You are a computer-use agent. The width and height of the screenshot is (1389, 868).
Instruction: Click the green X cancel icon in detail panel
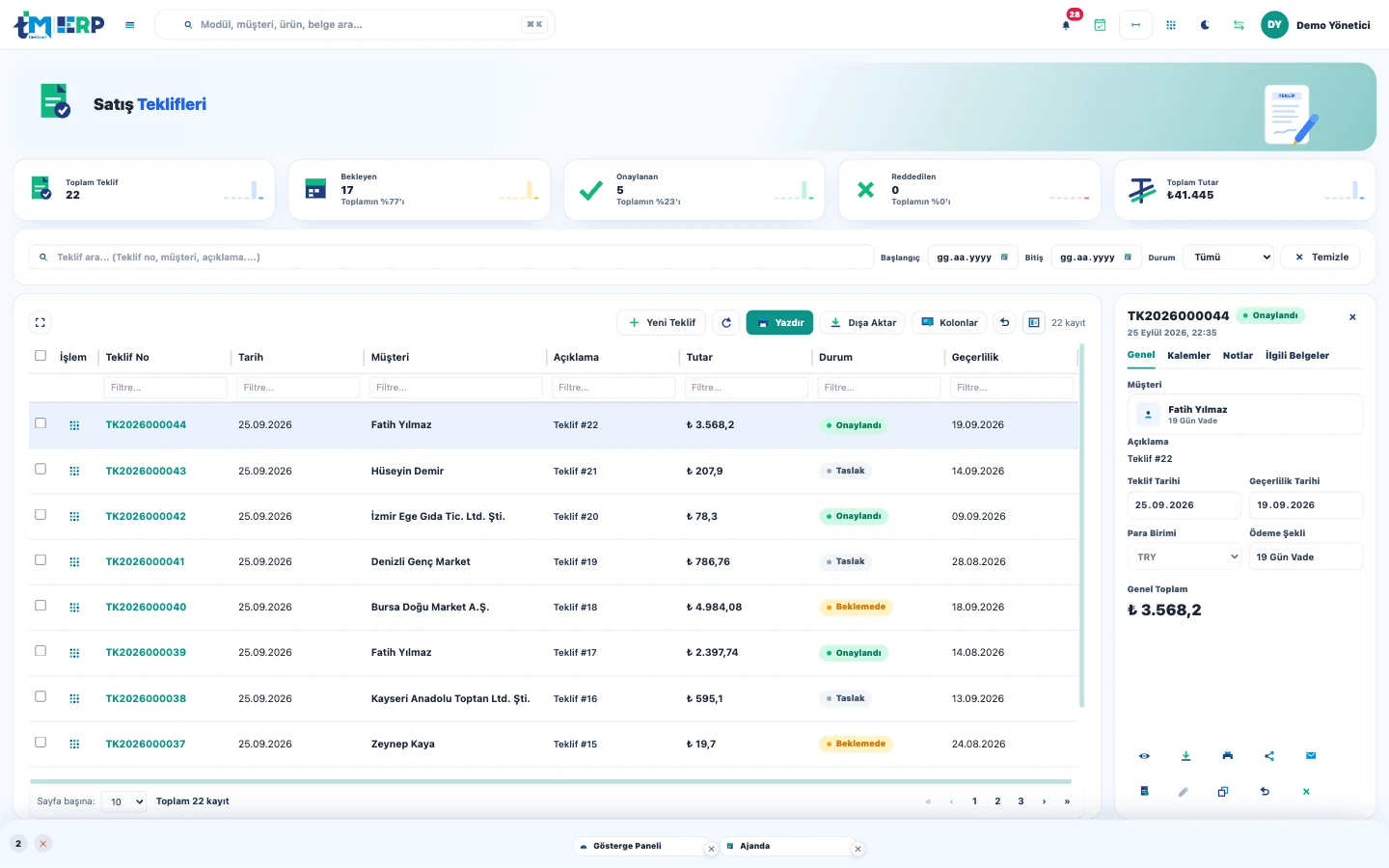click(1306, 792)
